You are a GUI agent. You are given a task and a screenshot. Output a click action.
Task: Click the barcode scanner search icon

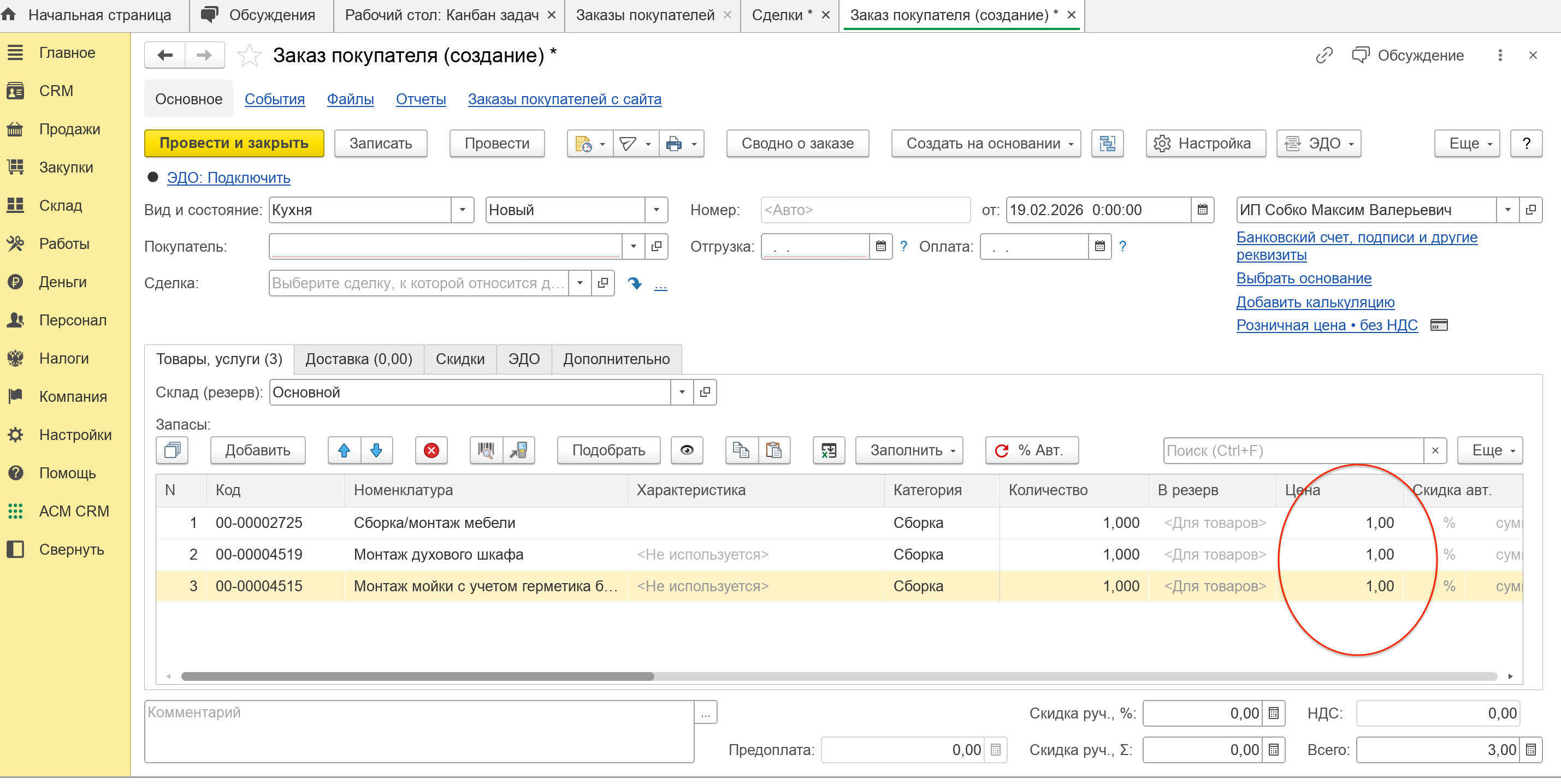click(x=486, y=450)
